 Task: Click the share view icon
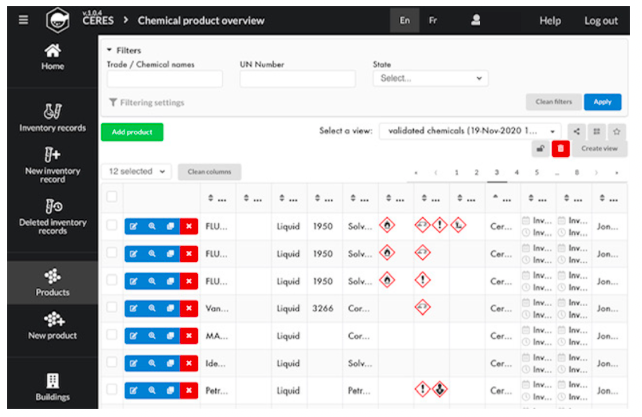577,131
